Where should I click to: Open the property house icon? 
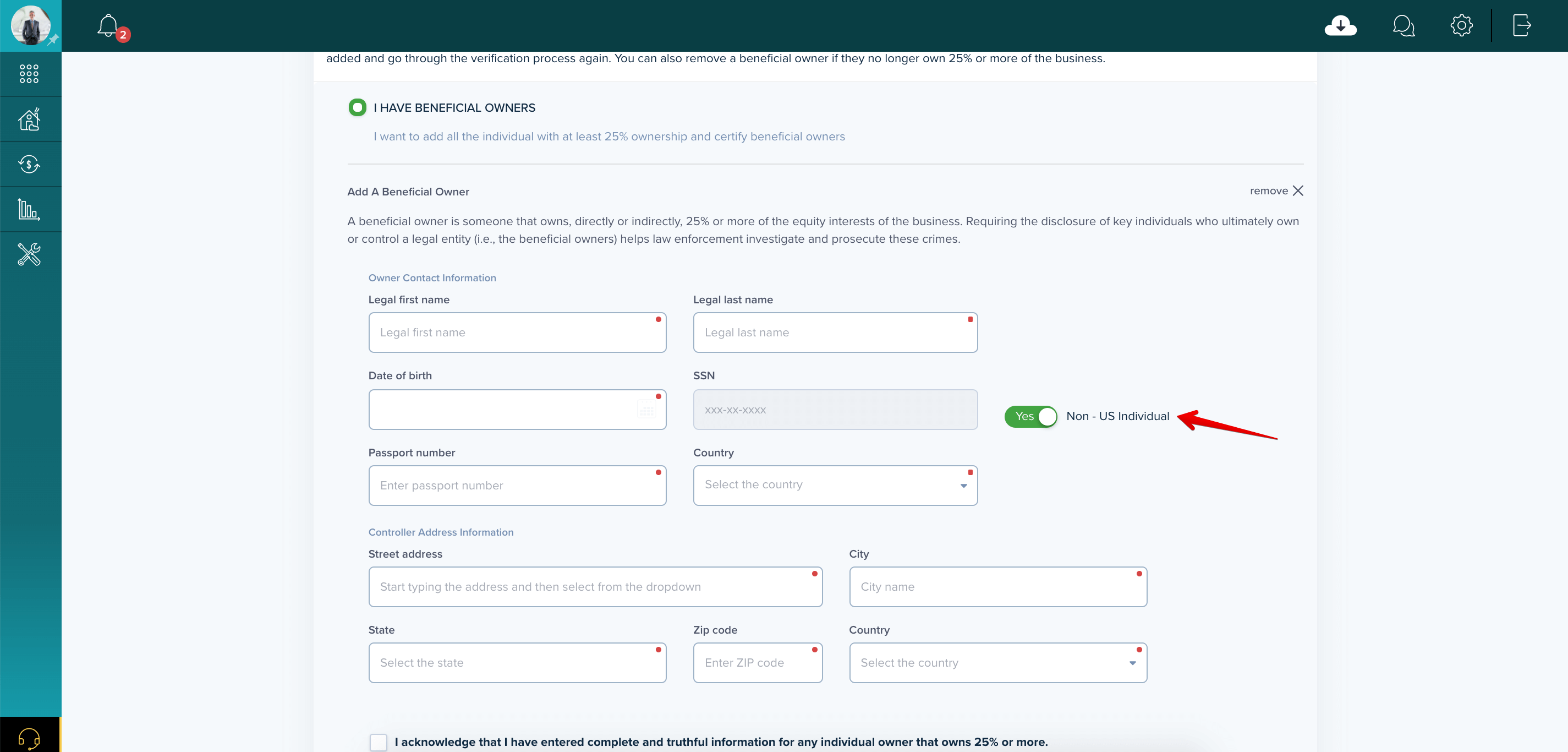tap(29, 119)
